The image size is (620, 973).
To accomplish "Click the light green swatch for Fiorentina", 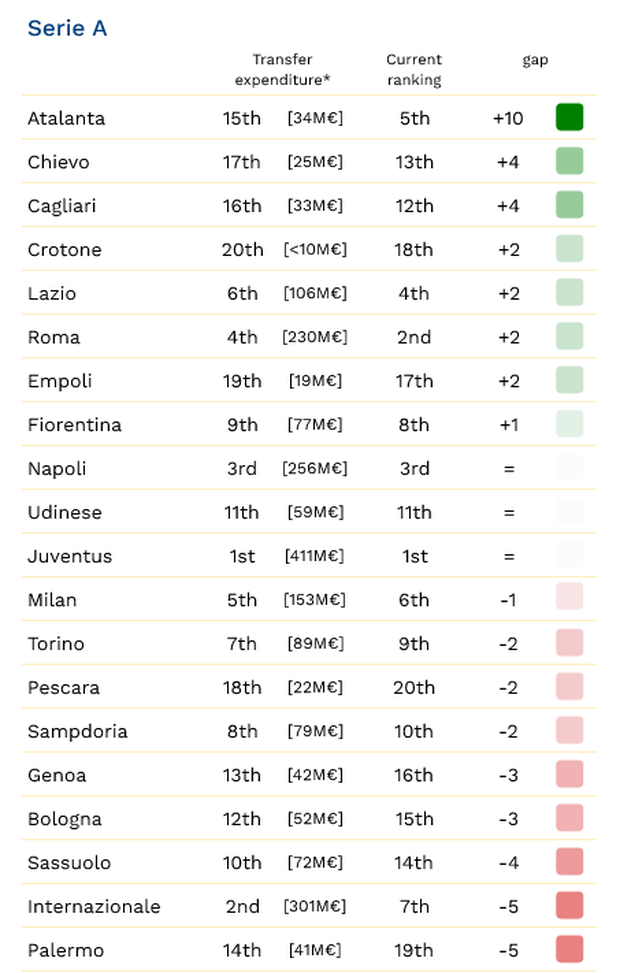I will tap(569, 424).
